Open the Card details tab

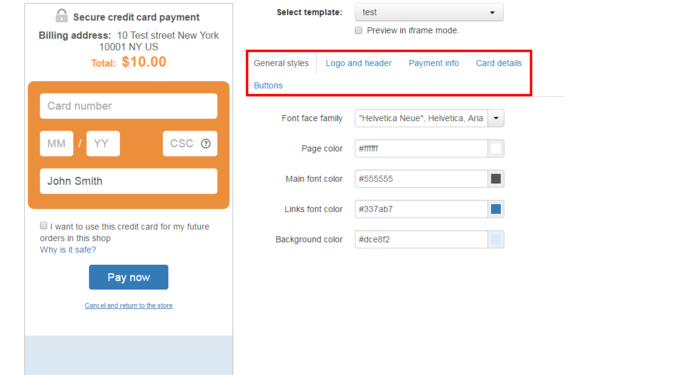coord(499,63)
